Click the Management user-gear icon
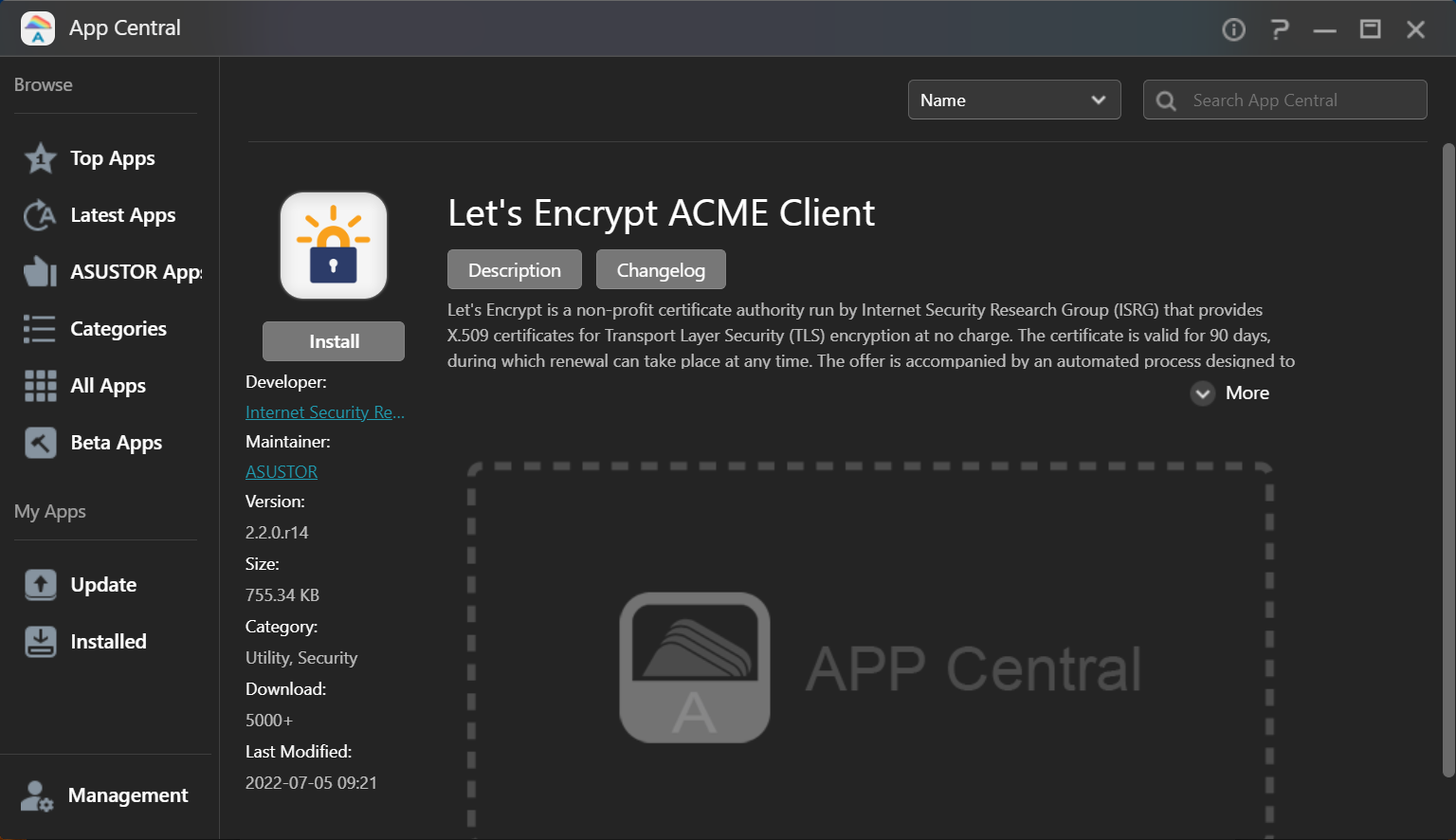The width and height of the screenshot is (1456, 840). [x=37, y=795]
